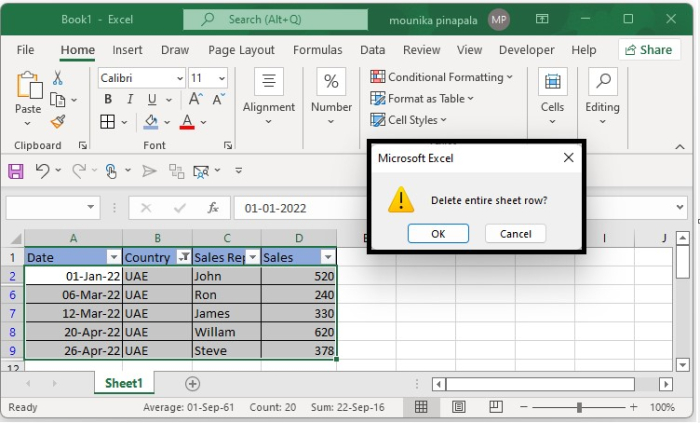The image size is (700, 423).
Task: Click the Copy icon
Action: coord(58,100)
